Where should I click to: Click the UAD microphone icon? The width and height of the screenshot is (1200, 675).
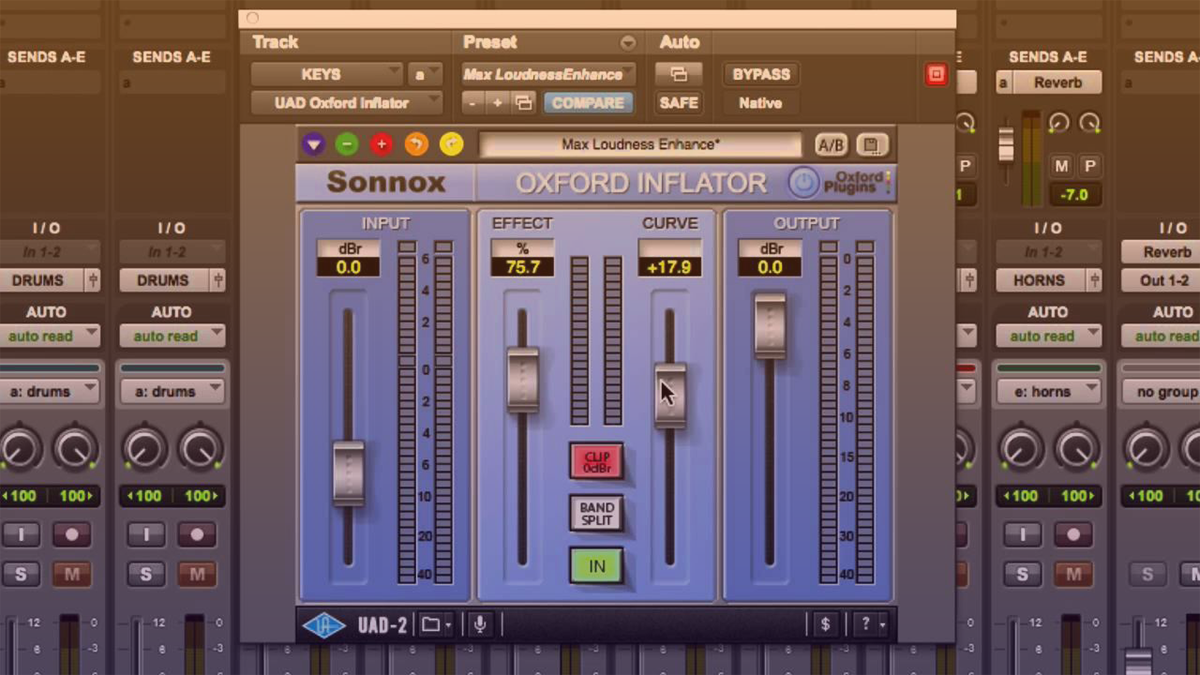480,625
